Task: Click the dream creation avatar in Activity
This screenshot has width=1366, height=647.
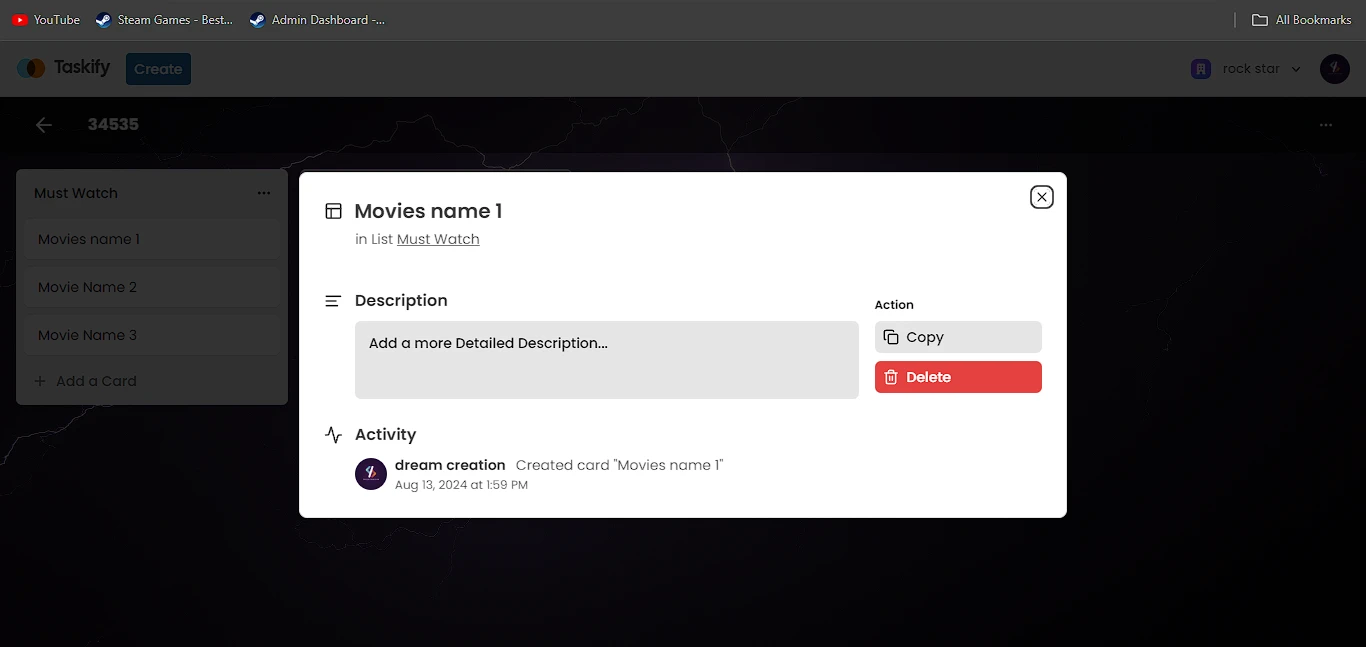Action: tap(371, 474)
